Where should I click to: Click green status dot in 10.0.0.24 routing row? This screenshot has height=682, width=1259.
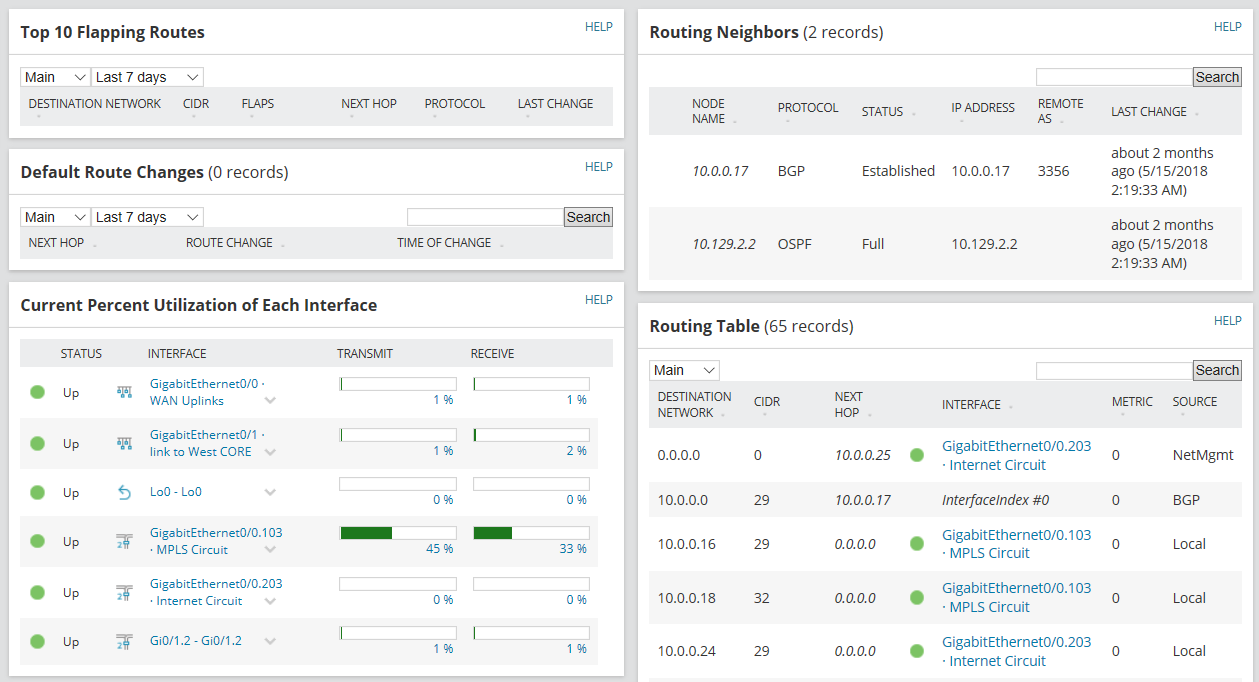pos(917,651)
